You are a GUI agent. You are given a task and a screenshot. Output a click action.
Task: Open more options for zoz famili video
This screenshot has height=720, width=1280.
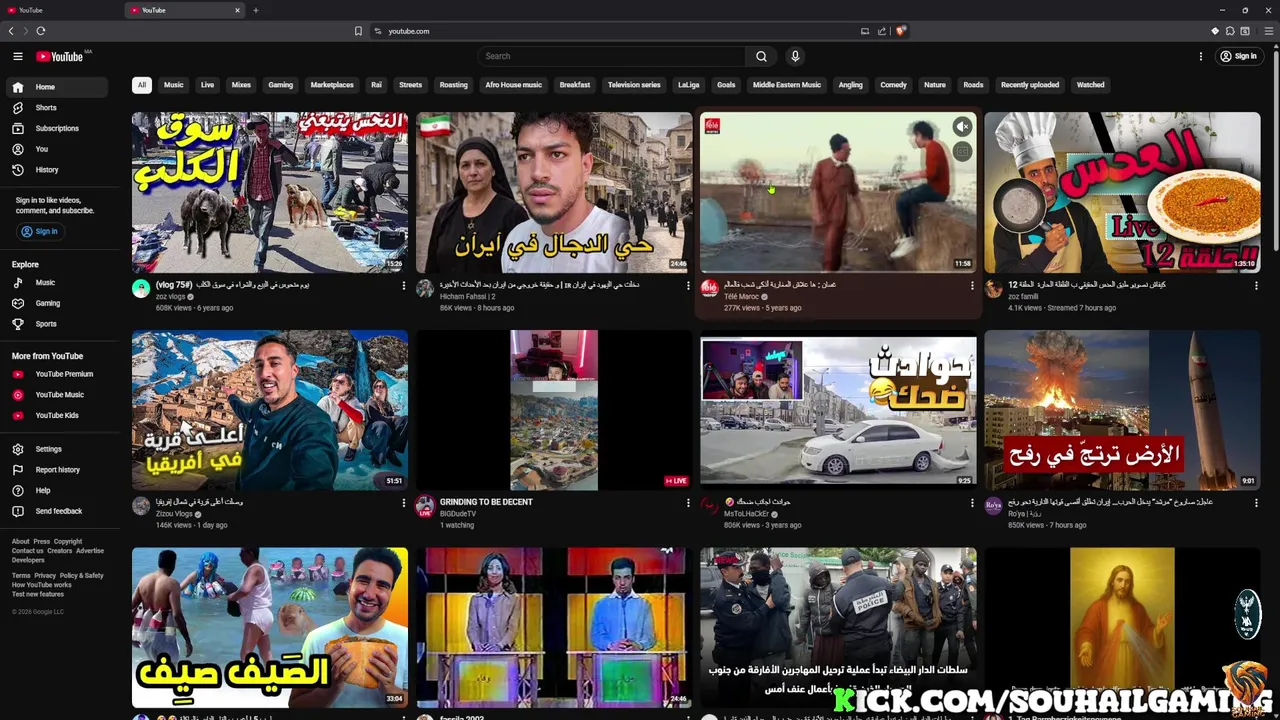pyautogui.click(x=1256, y=285)
